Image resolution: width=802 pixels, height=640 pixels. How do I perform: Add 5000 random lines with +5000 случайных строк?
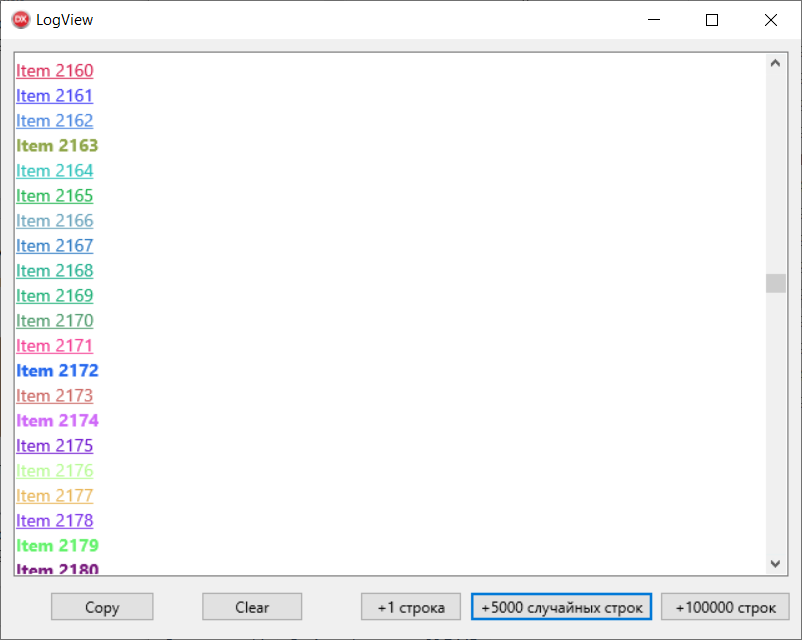pyautogui.click(x=561, y=607)
